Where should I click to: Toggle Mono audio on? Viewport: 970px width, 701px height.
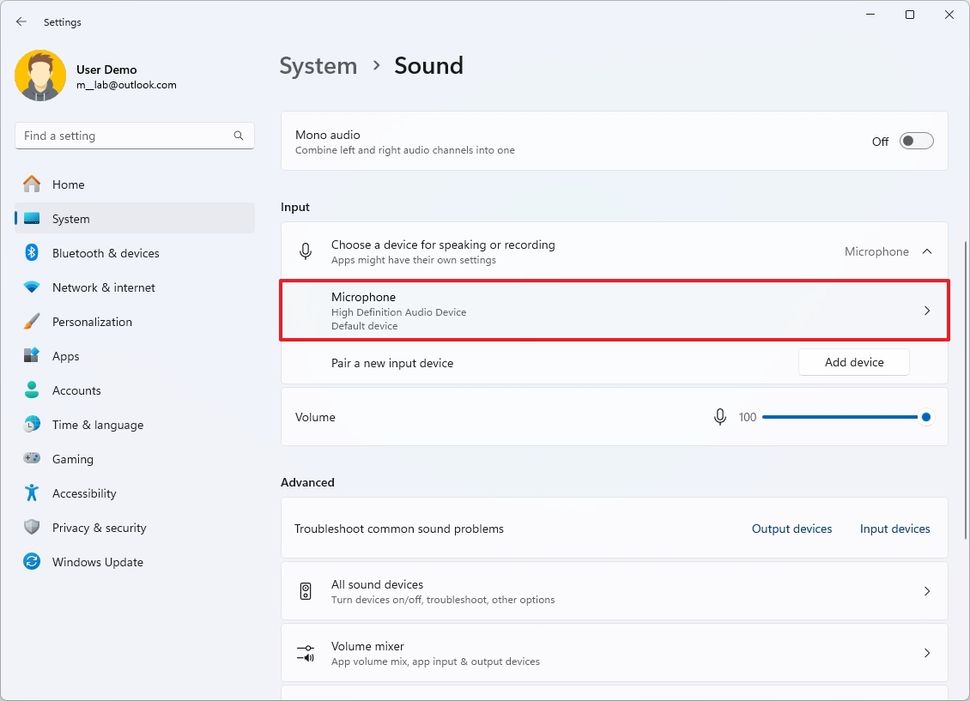click(x=916, y=141)
